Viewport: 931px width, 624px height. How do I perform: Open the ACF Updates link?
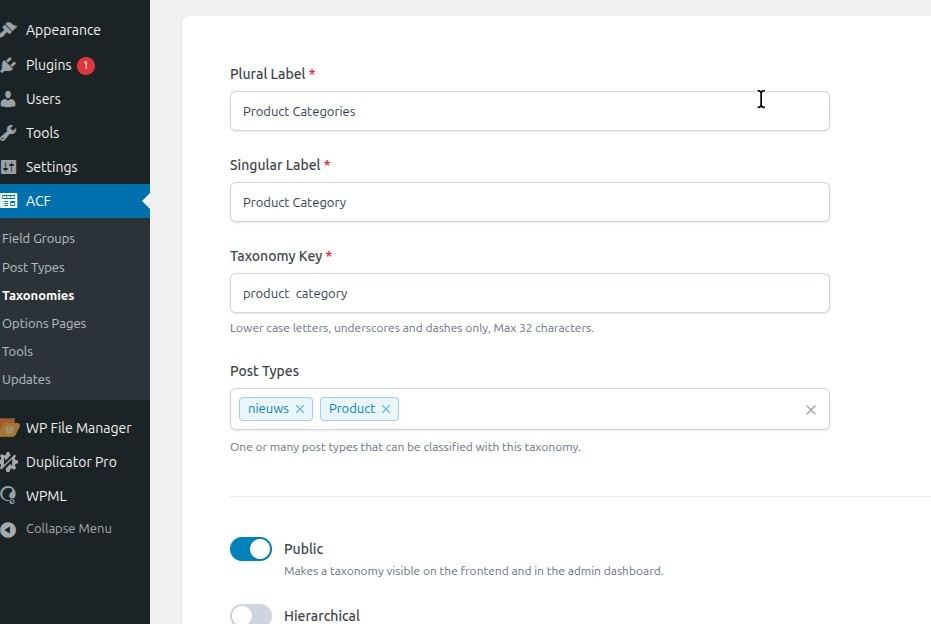click(27, 380)
